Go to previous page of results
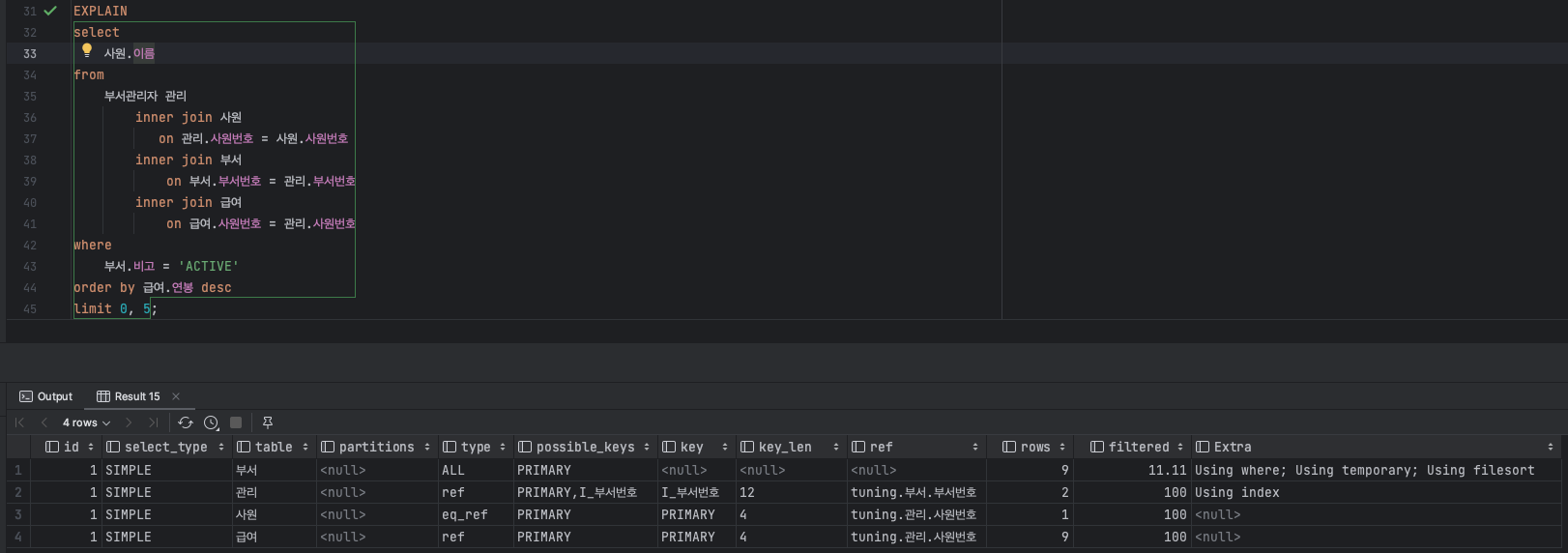 click(x=44, y=422)
